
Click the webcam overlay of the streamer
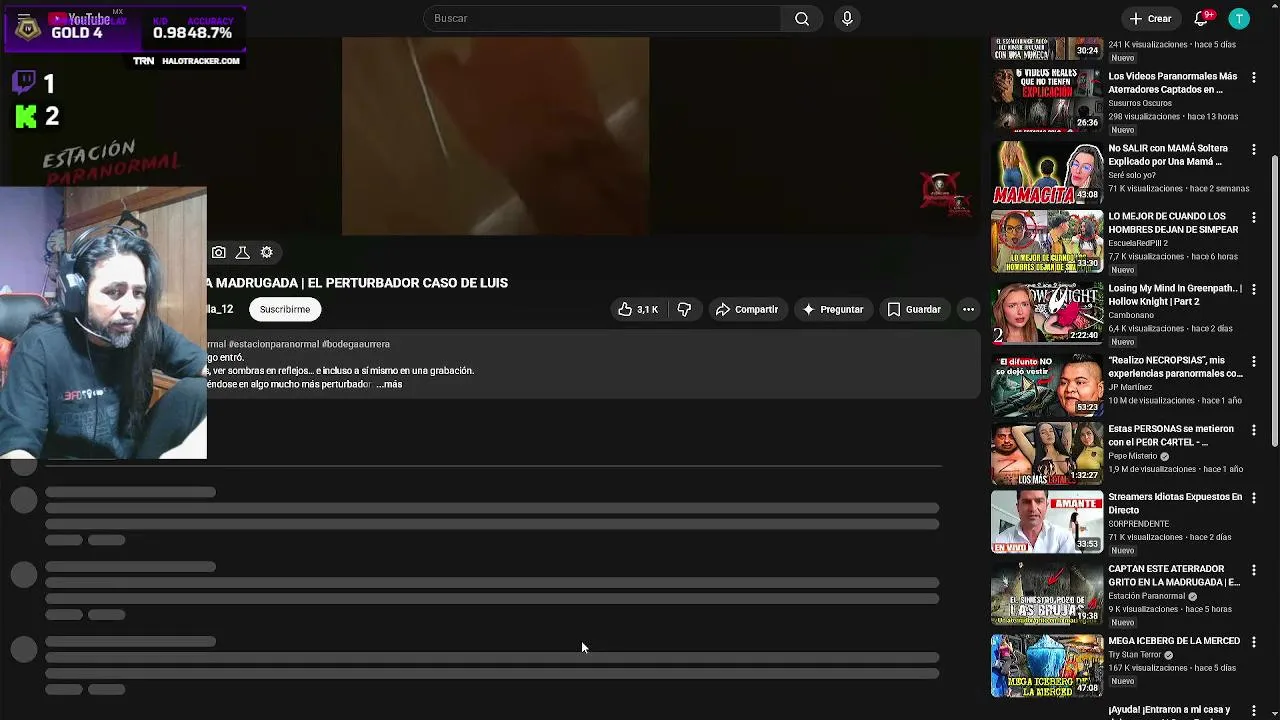pyautogui.click(x=104, y=323)
